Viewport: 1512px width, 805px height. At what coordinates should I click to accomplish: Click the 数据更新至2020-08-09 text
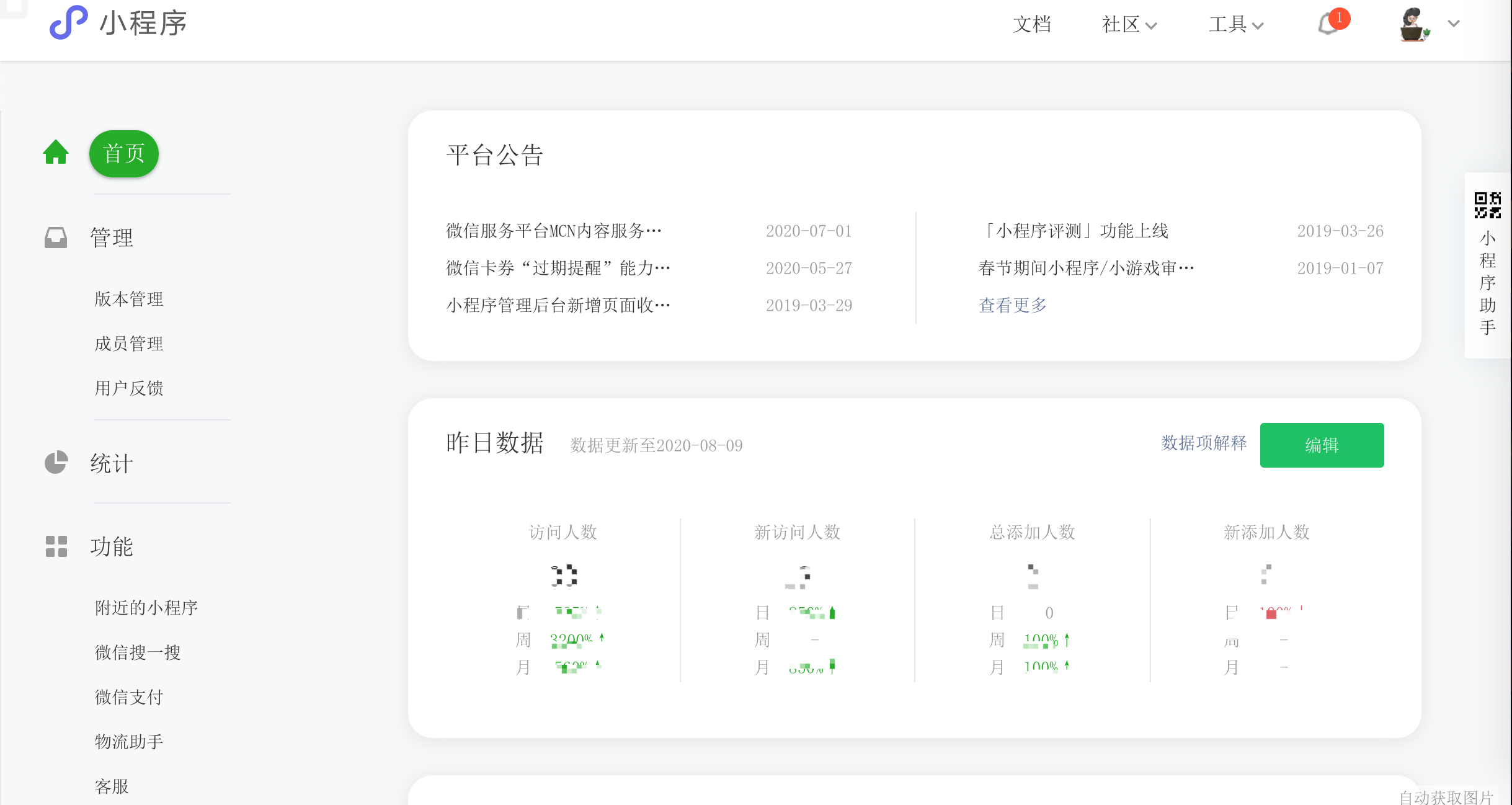click(656, 445)
